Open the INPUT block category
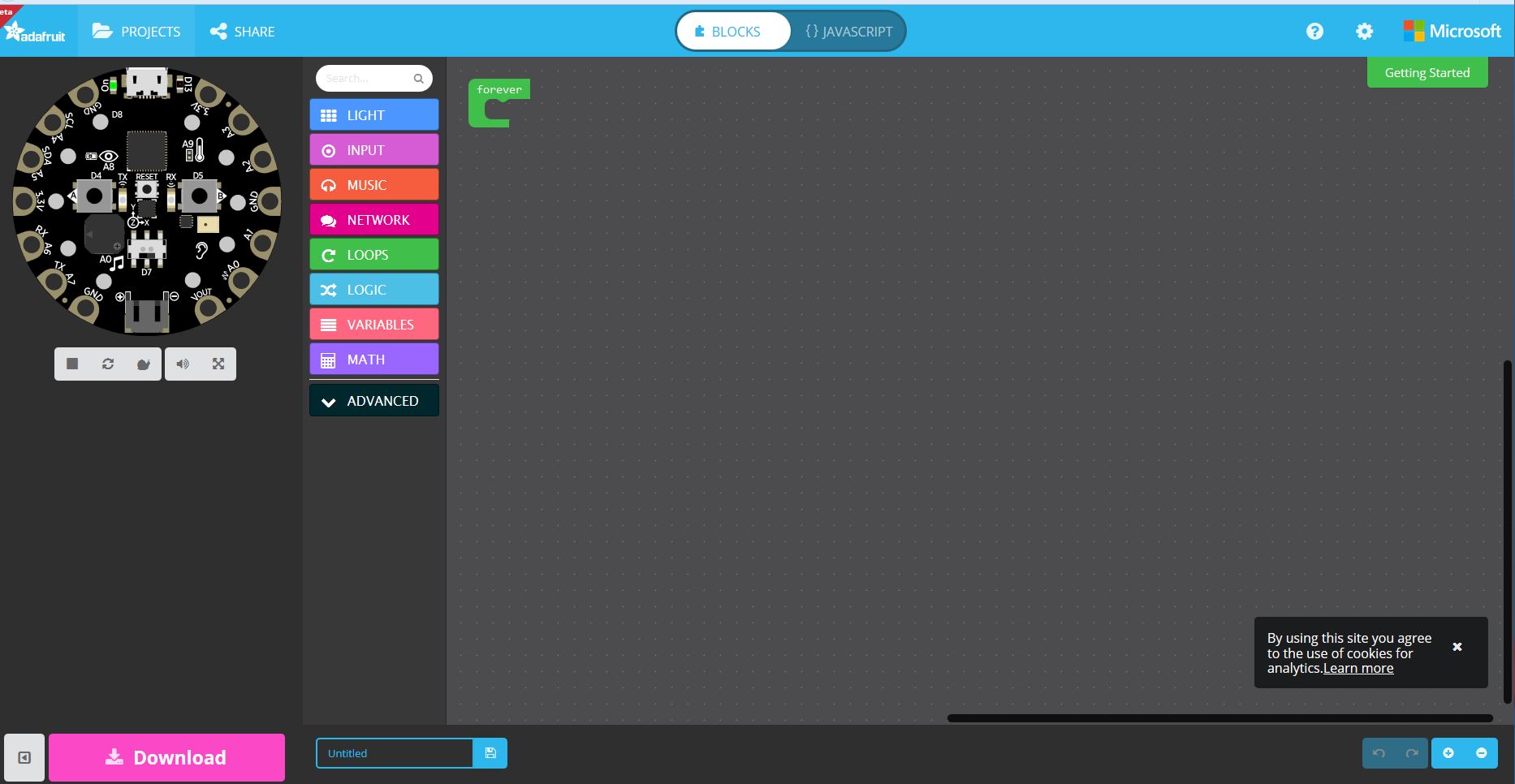1515x784 pixels. [x=373, y=149]
